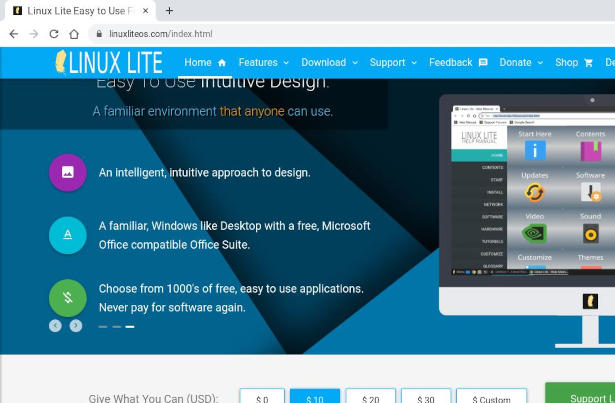Image resolution: width=615 pixels, height=403 pixels.
Task: Click 'A familiar environment that anyone can use' text
Action: click(x=213, y=111)
